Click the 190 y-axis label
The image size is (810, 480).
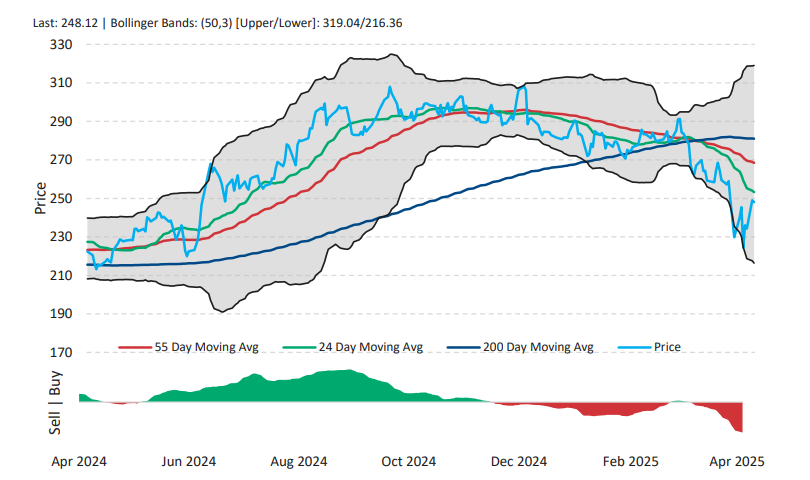click(61, 314)
